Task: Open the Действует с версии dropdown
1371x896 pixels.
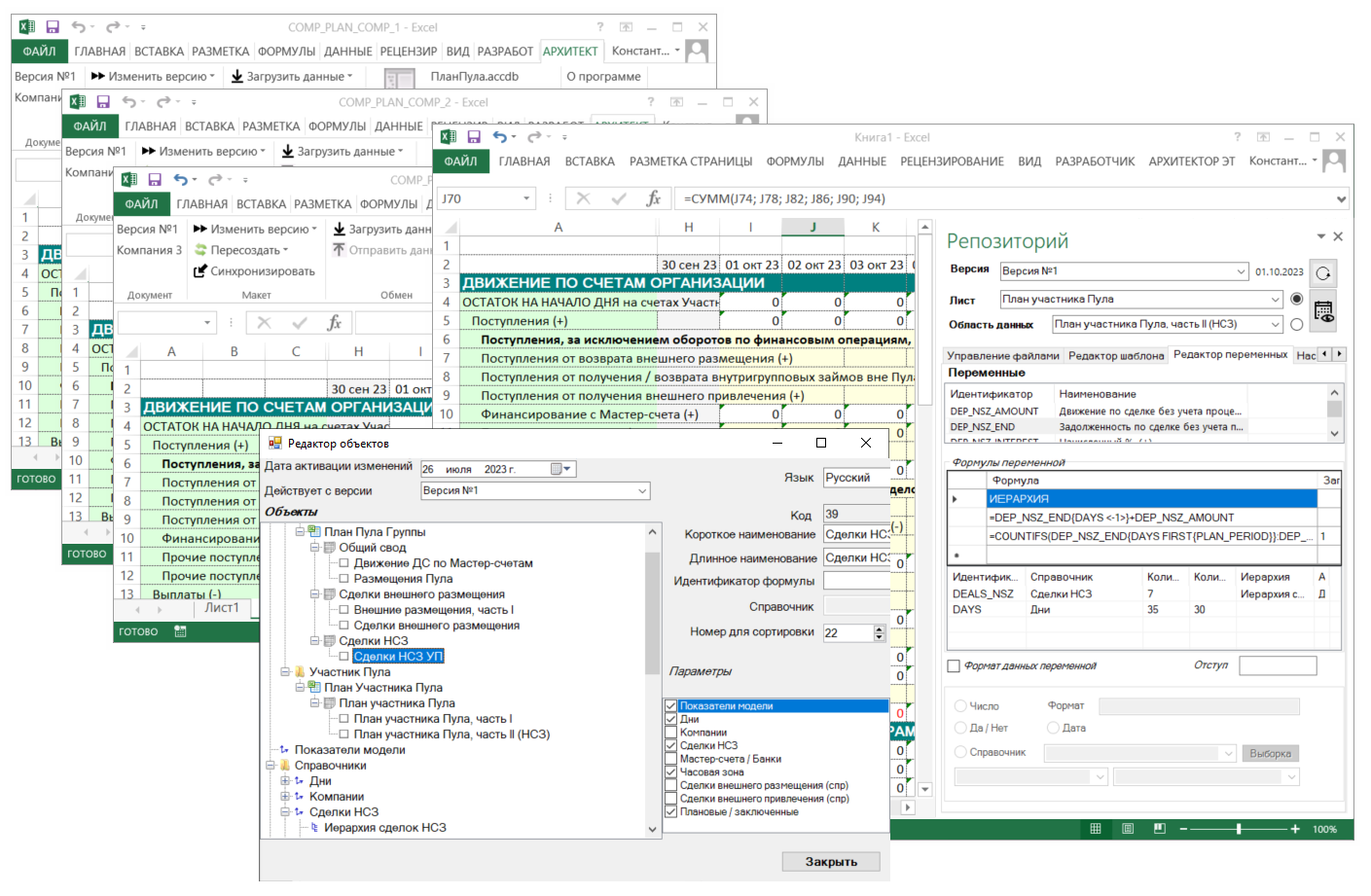Action: (642, 491)
